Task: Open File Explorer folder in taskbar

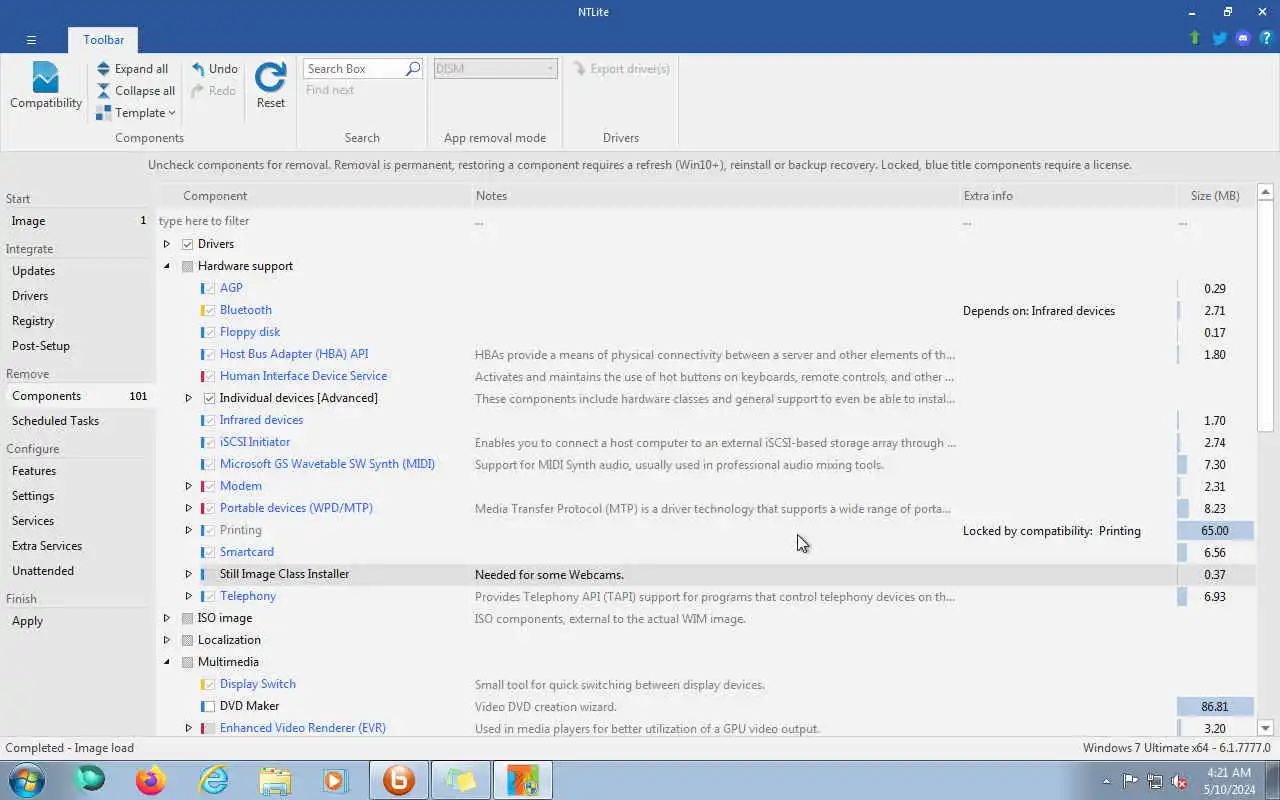Action: point(275,780)
